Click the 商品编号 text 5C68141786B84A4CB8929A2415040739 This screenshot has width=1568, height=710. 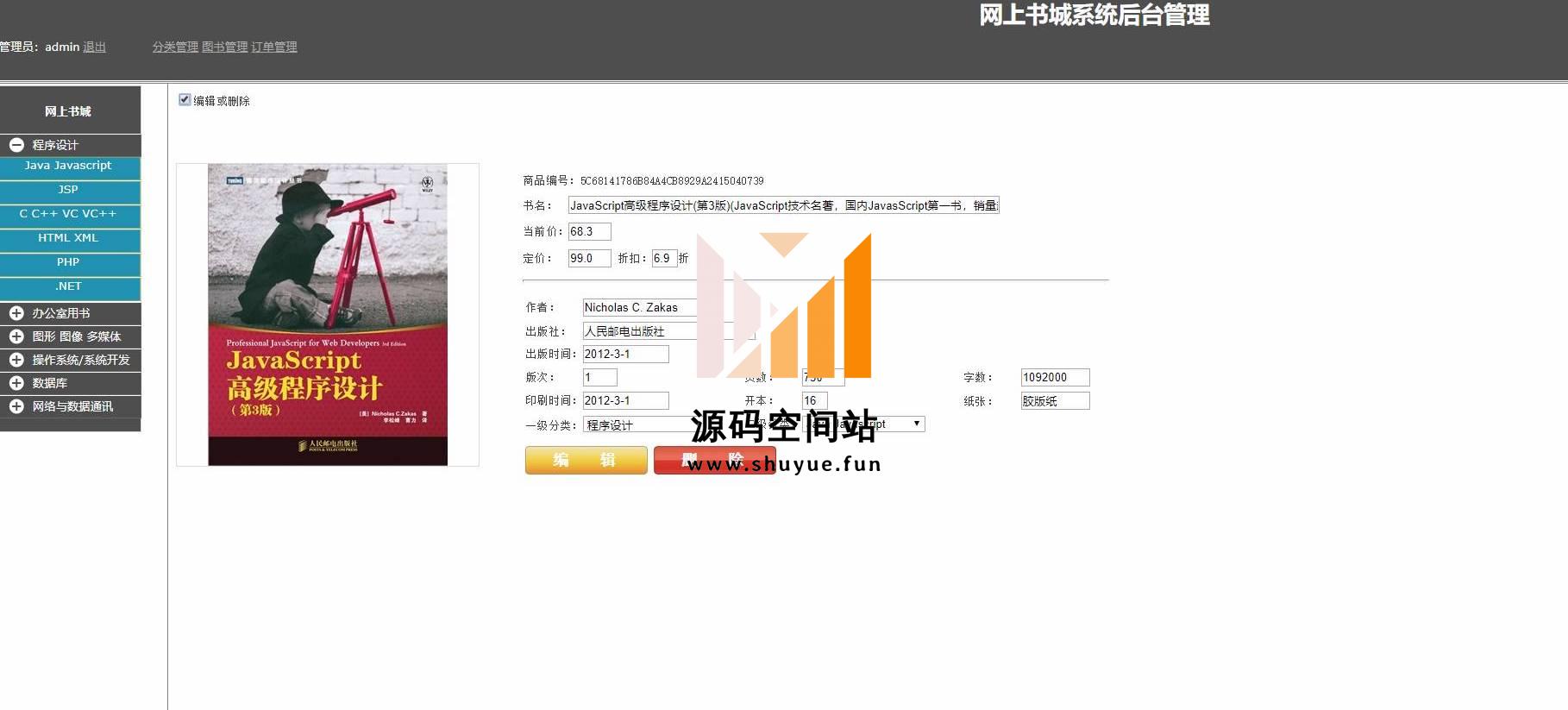672,181
